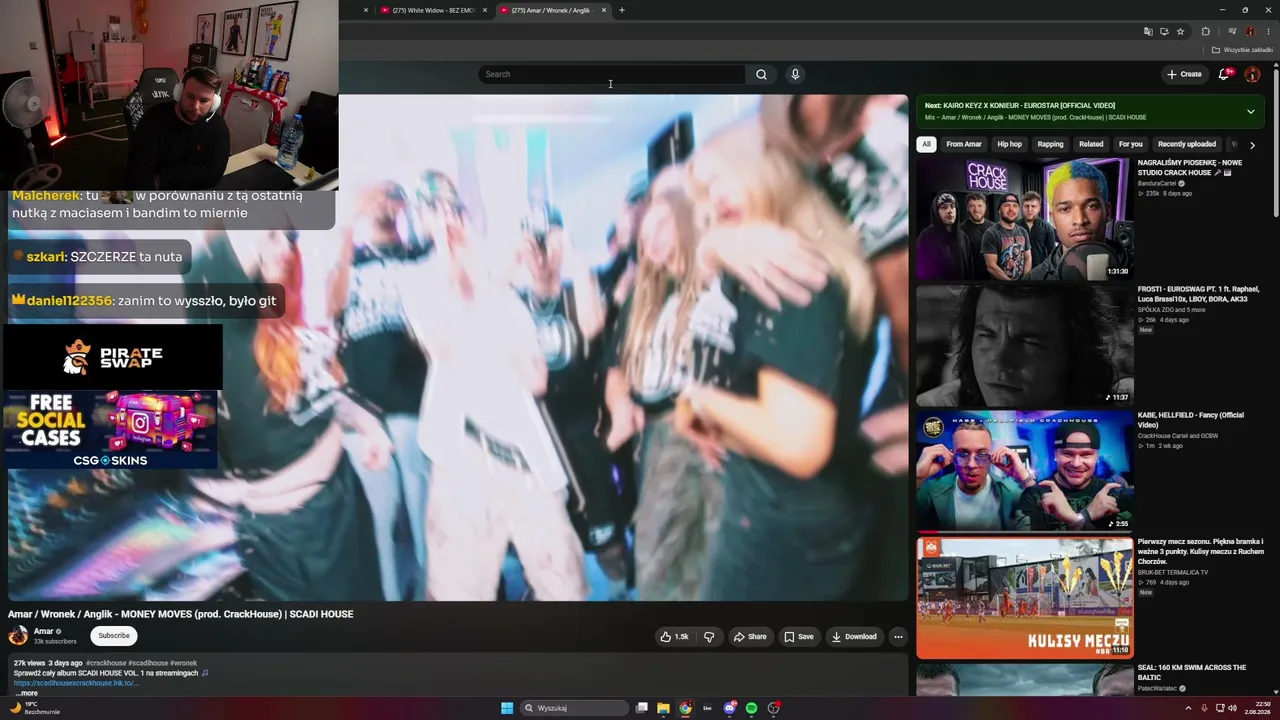Open the Chrome profile avatar
The height and width of the screenshot is (720, 1280).
click(x=1250, y=31)
